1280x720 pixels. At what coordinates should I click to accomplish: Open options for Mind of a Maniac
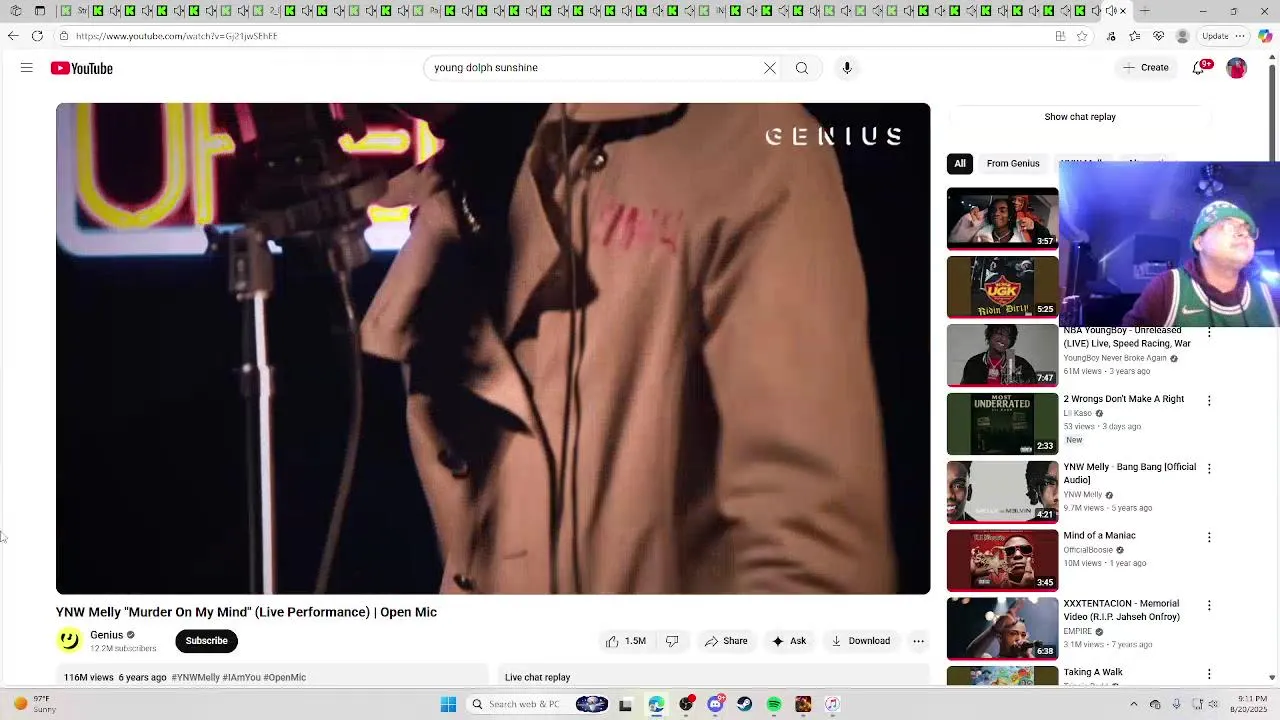click(x=1209, y=537)
